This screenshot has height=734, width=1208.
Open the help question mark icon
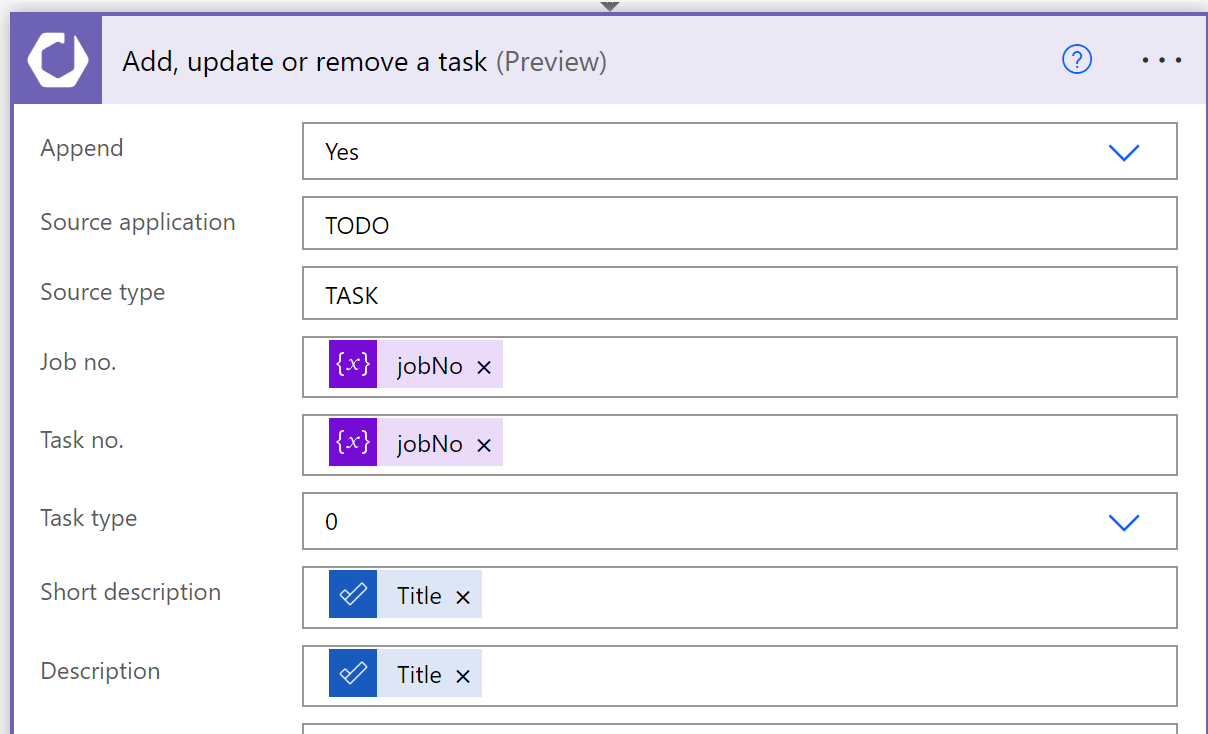click(1077, 61)
